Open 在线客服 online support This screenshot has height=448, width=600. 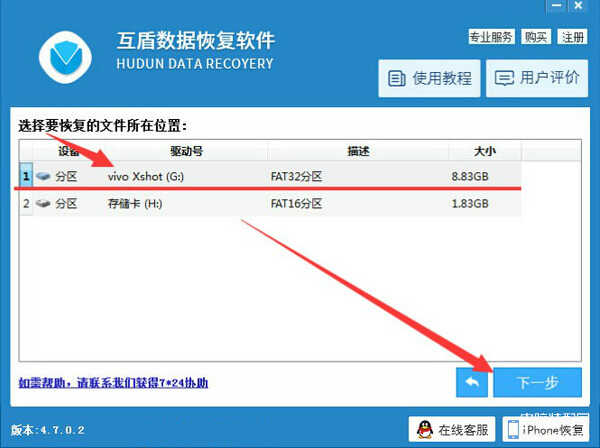coord(452,430)
